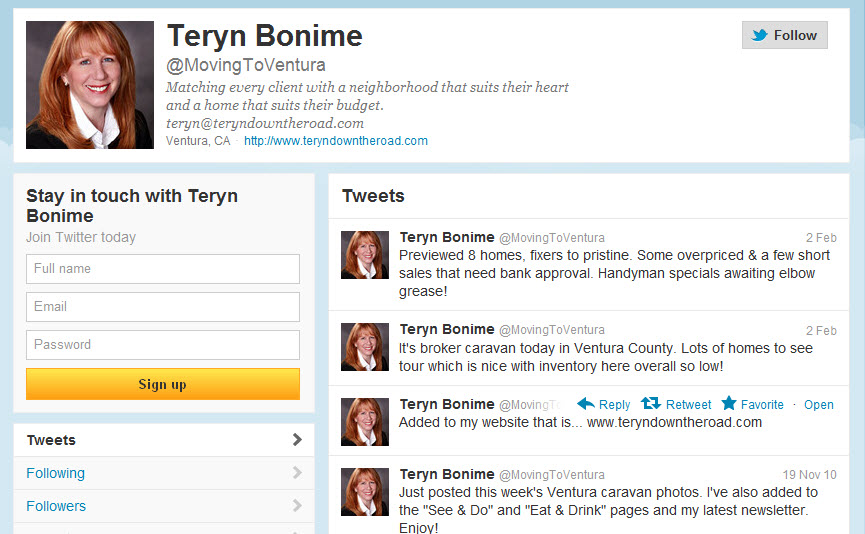Expand the Followers row chevron
Image resolution: width=865 pixels, height=534 pixels.
(x=297, y=506)
